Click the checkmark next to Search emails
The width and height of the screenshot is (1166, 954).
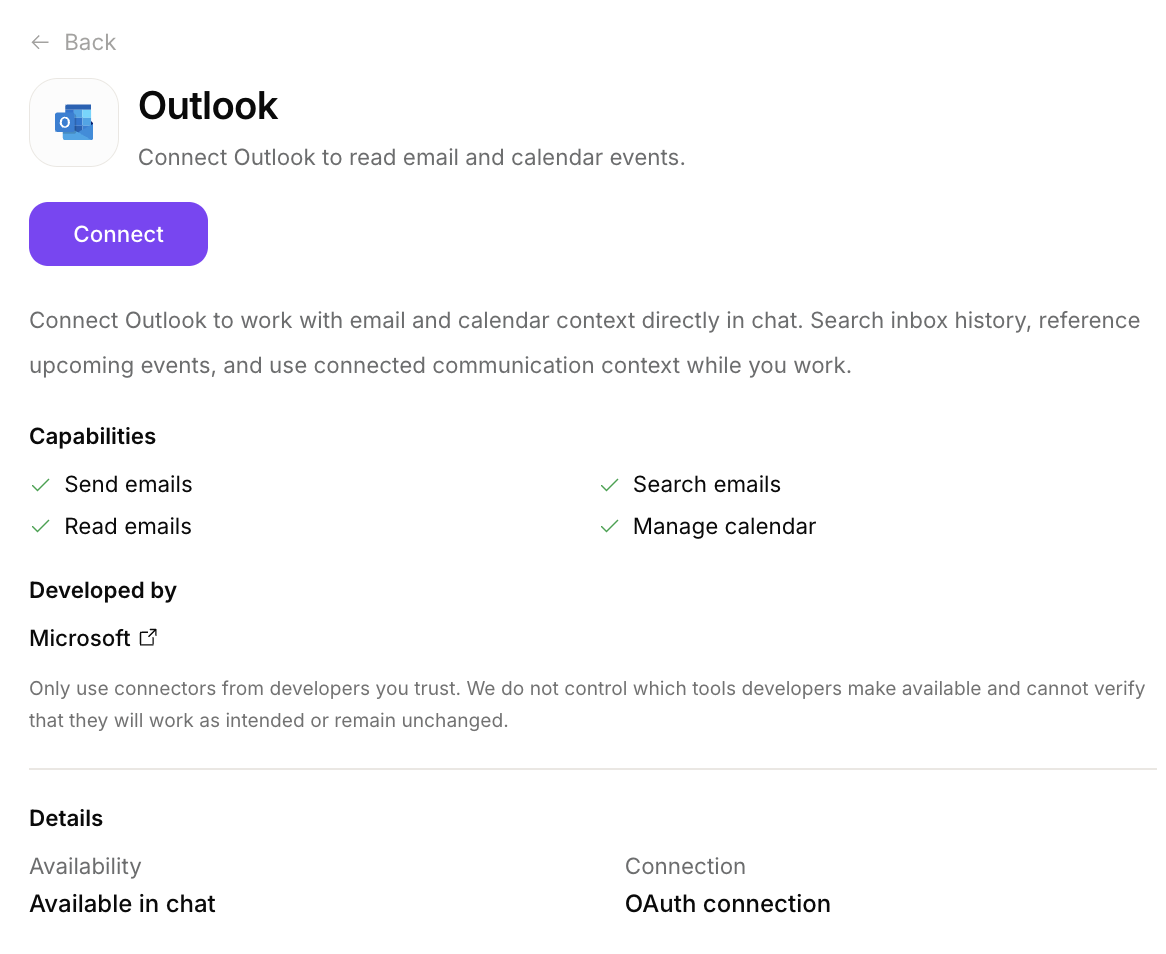pyautogui.click(x=609, y=484)
